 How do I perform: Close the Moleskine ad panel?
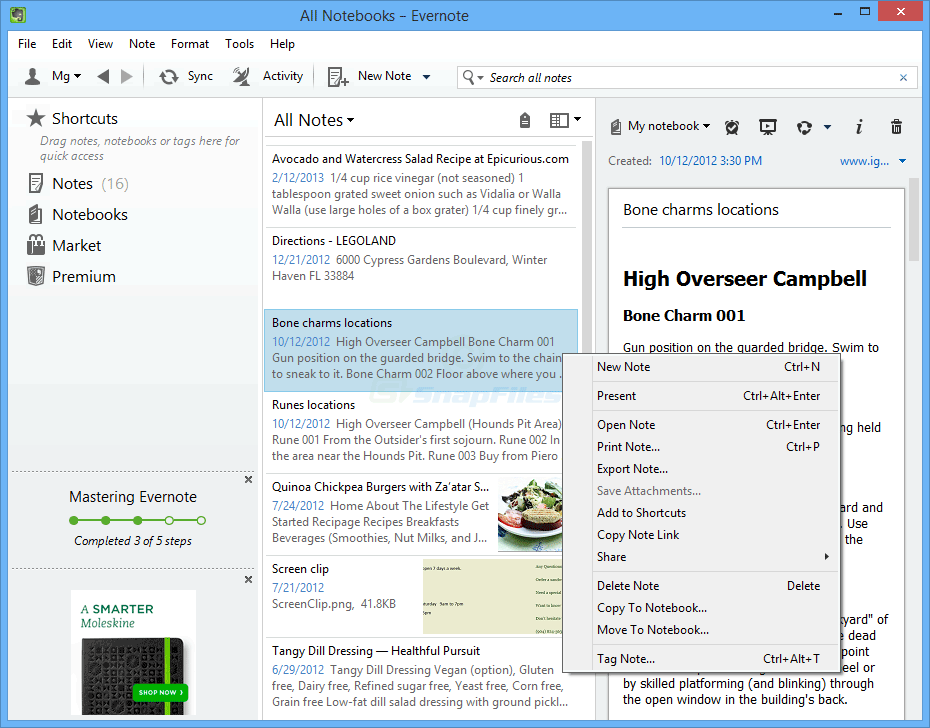(249, 579)
